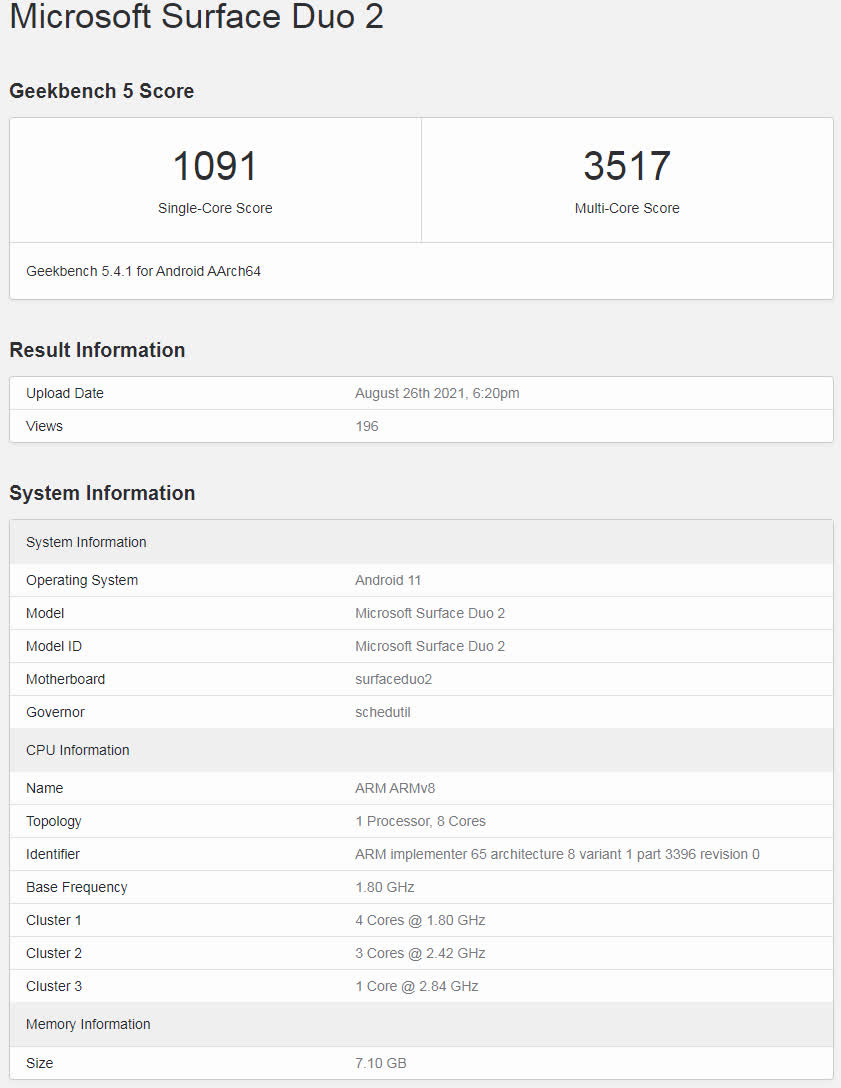The height and width of the screenshot is (1088, 841).
Task: Select the Geekbench 5 Score heading
Action: point(101,91)
